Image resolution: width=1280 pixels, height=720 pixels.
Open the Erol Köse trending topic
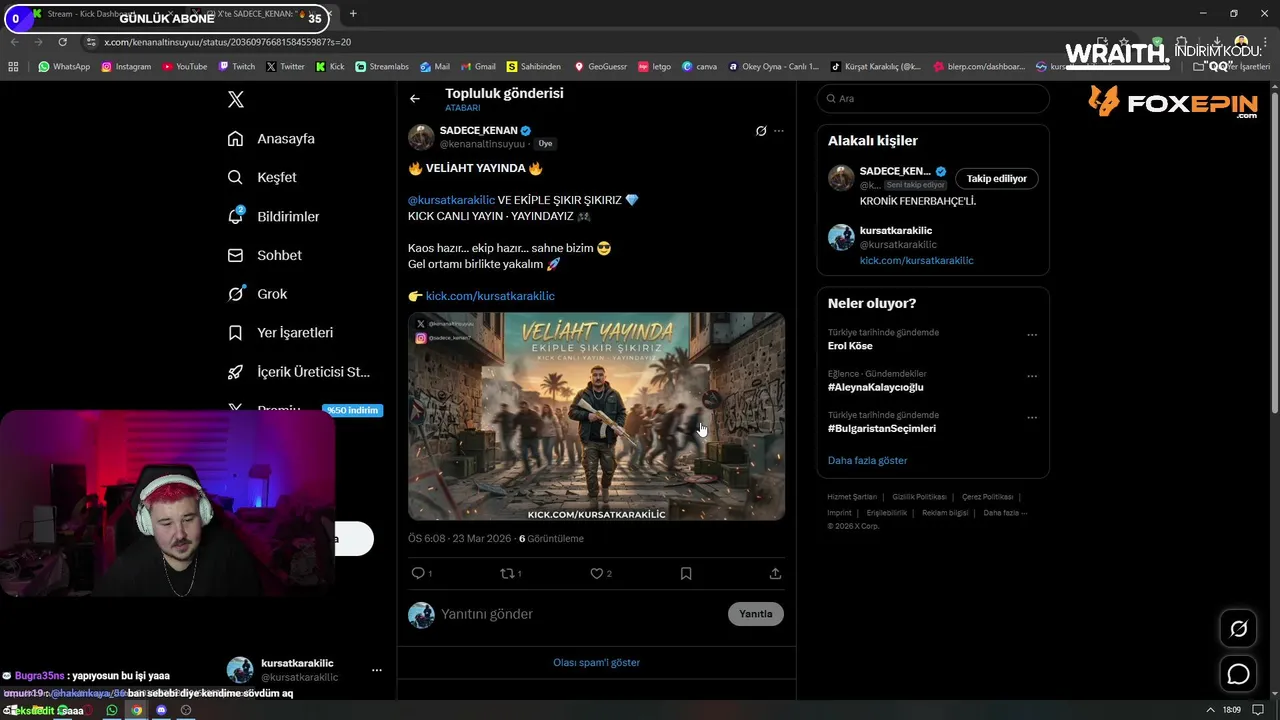(850, 346)
